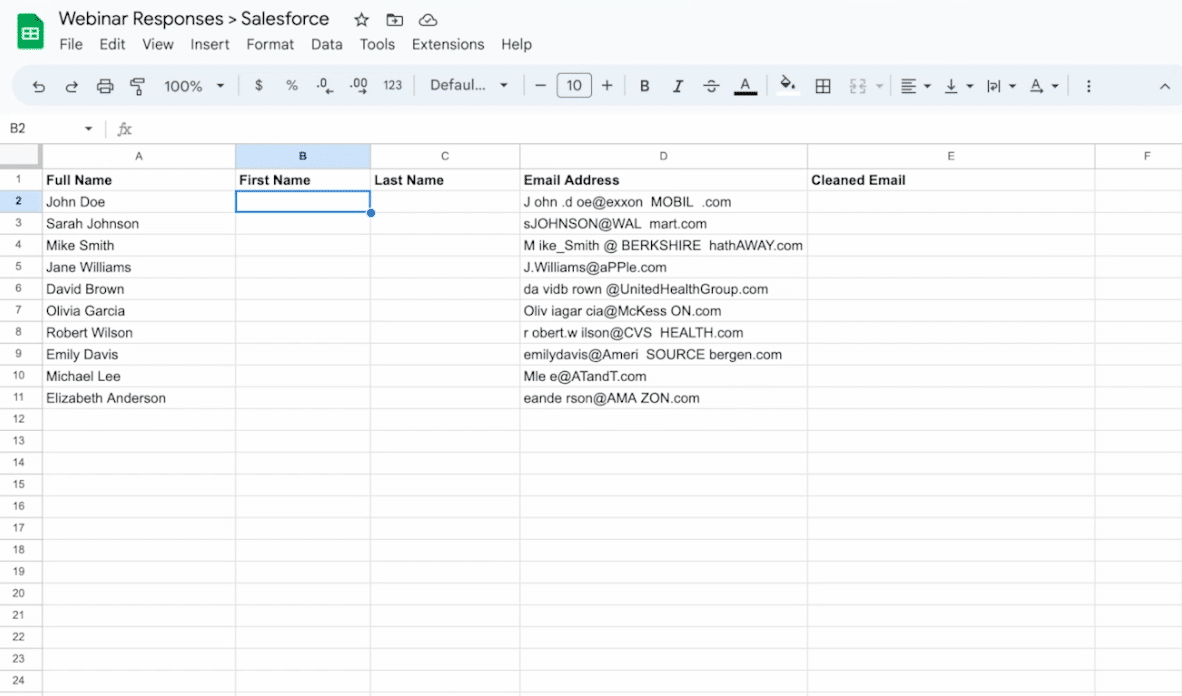1182x696 pixels.
Task: Star the document
Action: [x=362, y=20]
